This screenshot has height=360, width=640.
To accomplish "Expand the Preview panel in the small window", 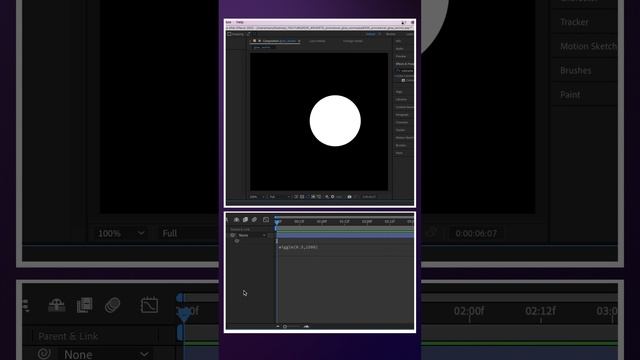I will [401, 56].
